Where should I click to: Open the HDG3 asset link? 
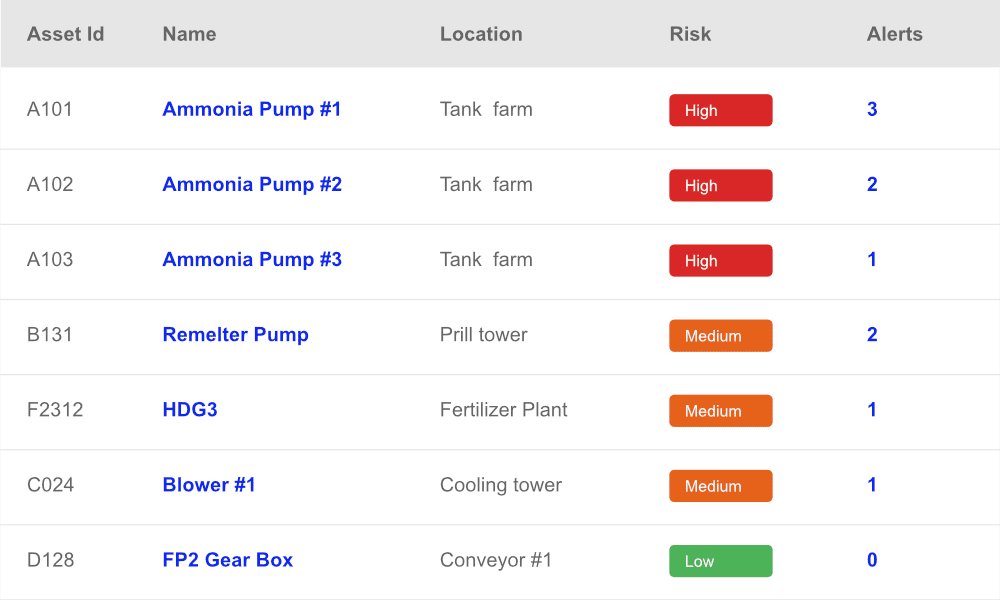click(190, 409)
